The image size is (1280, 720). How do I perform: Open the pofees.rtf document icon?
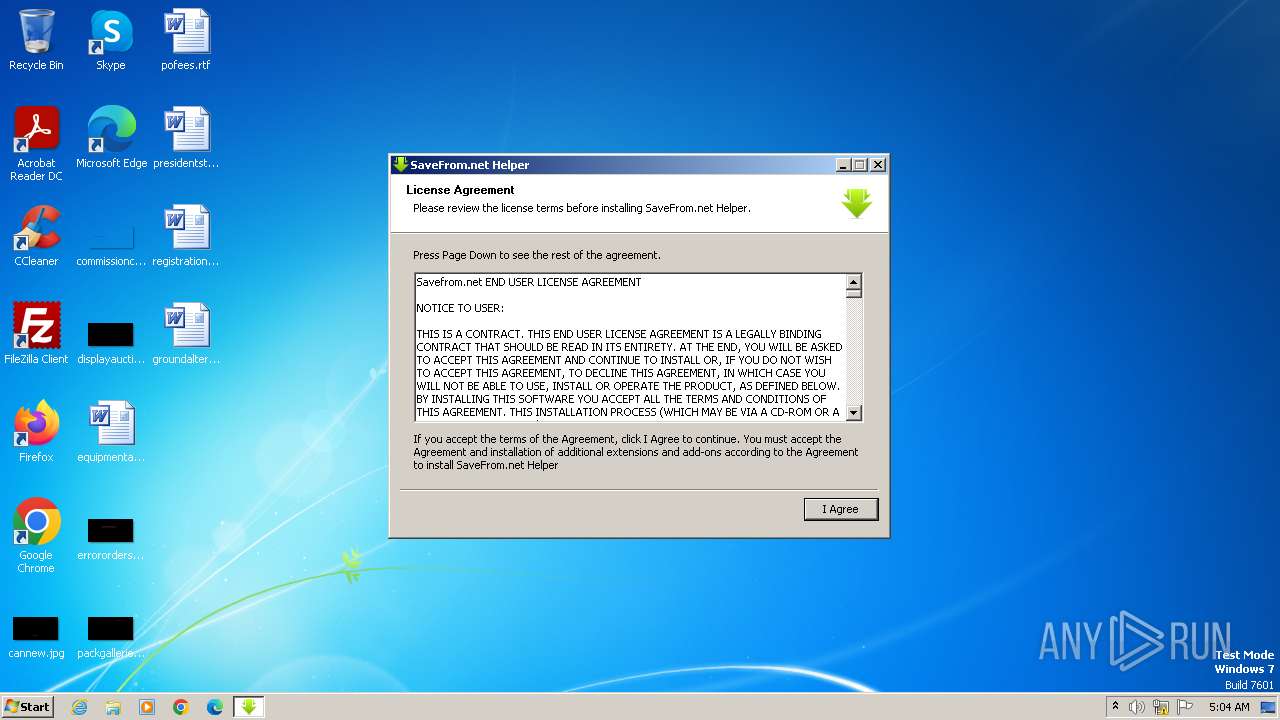(186, 40)
